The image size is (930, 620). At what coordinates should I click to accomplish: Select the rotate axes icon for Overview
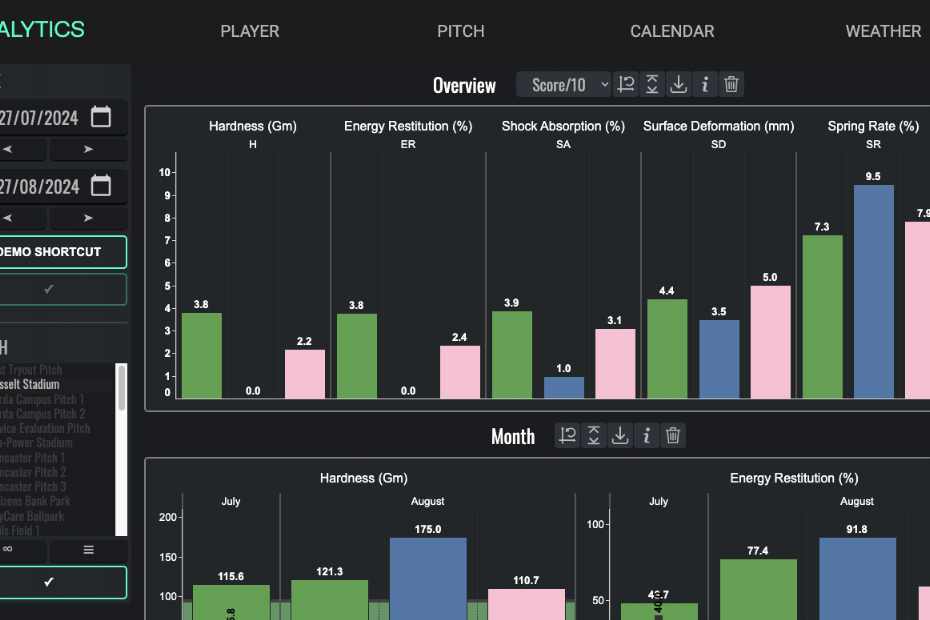(x=626, y=84)
